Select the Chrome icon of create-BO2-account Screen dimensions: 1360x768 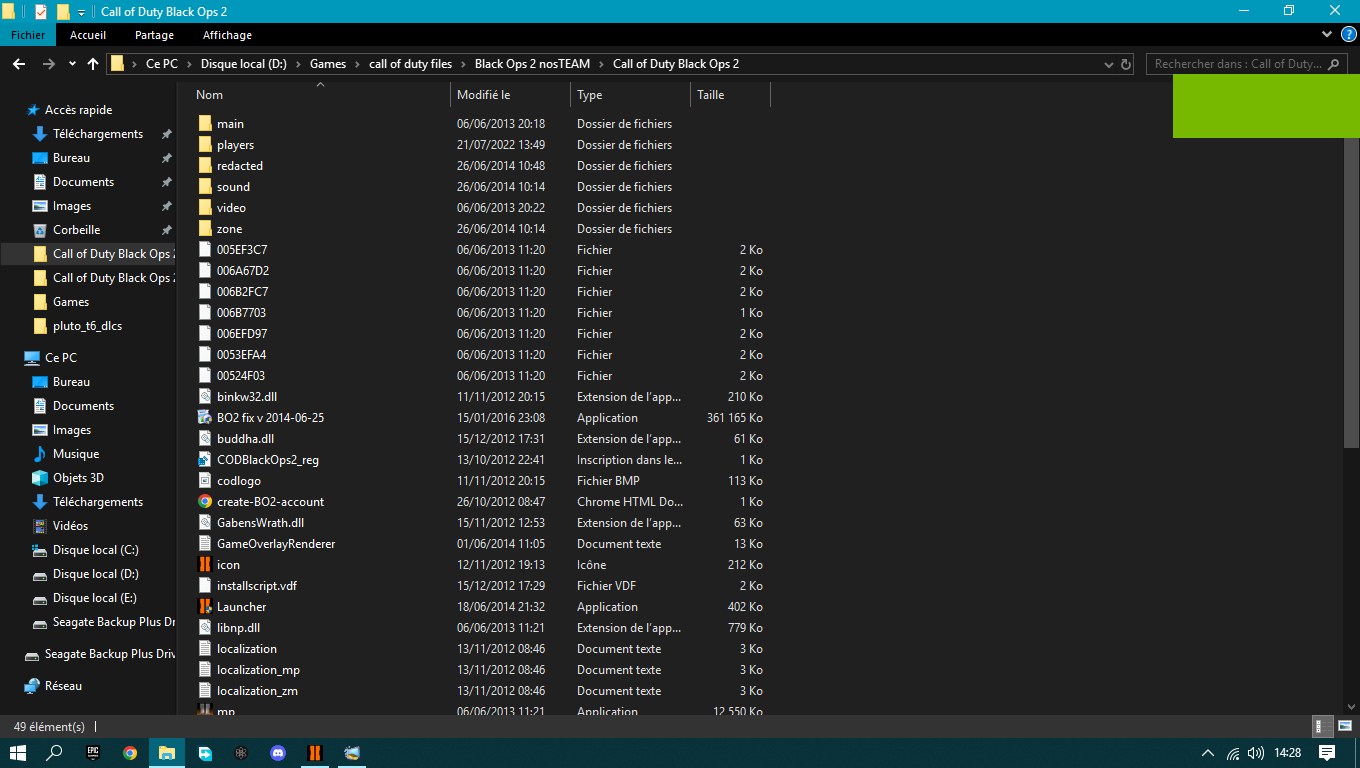point(205,502)
